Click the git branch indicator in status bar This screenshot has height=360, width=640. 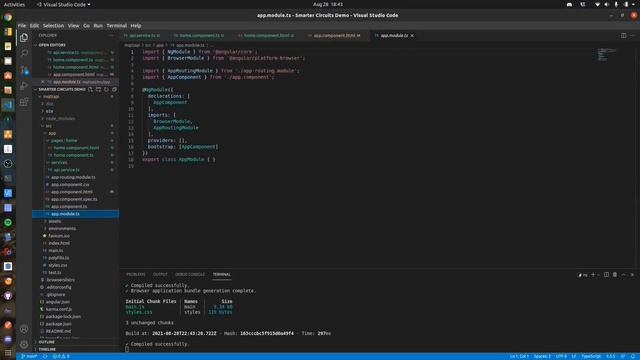point(29,356)
